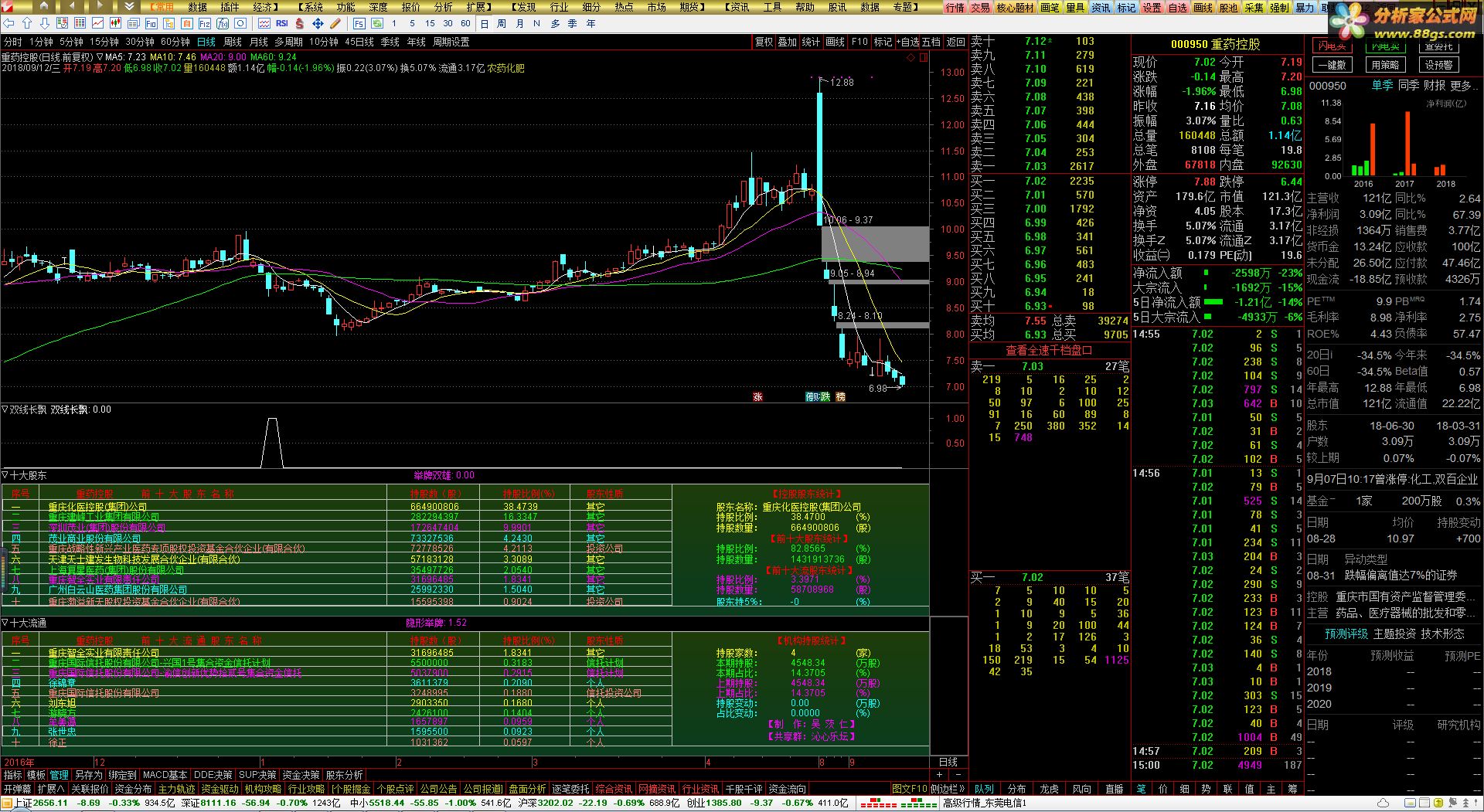Click the 核心题材 shortcut button

click(x=1015, y=8)
